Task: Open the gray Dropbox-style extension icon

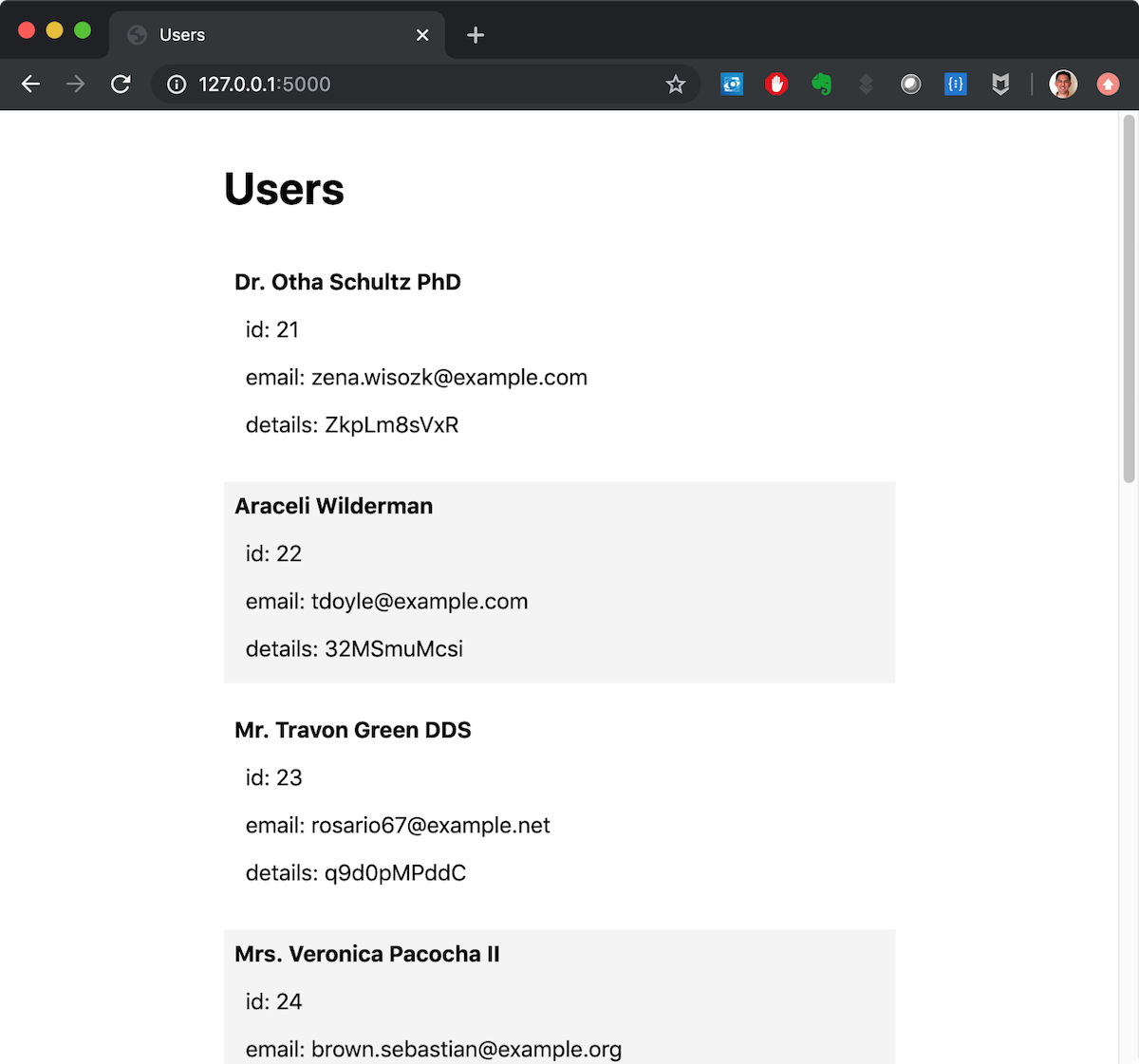Action: 866,84
